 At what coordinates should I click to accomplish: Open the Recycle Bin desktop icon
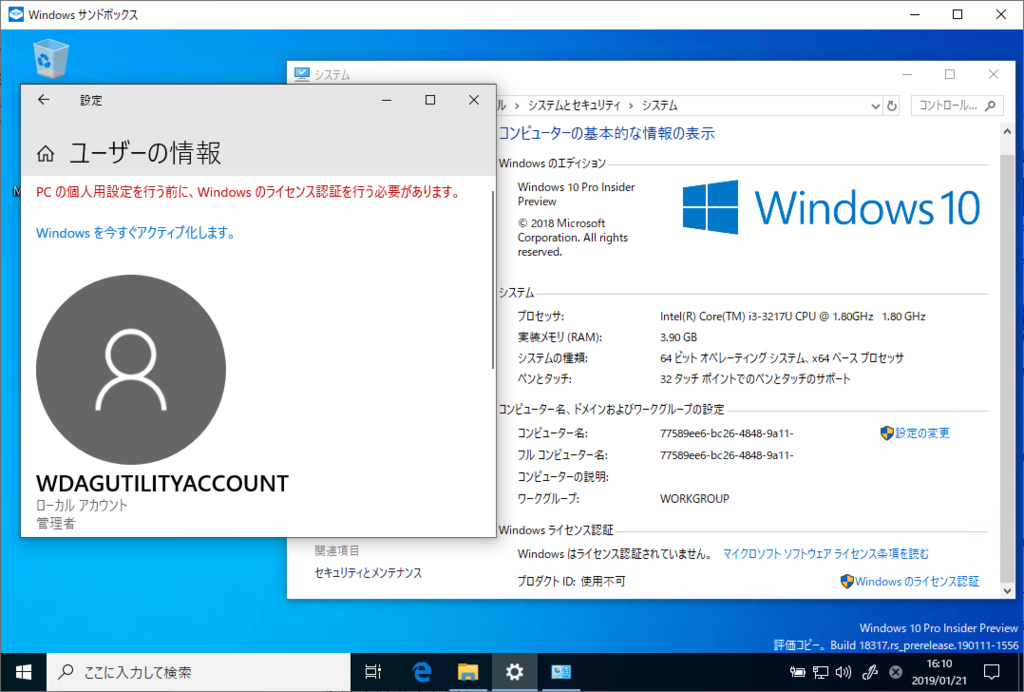50,58
